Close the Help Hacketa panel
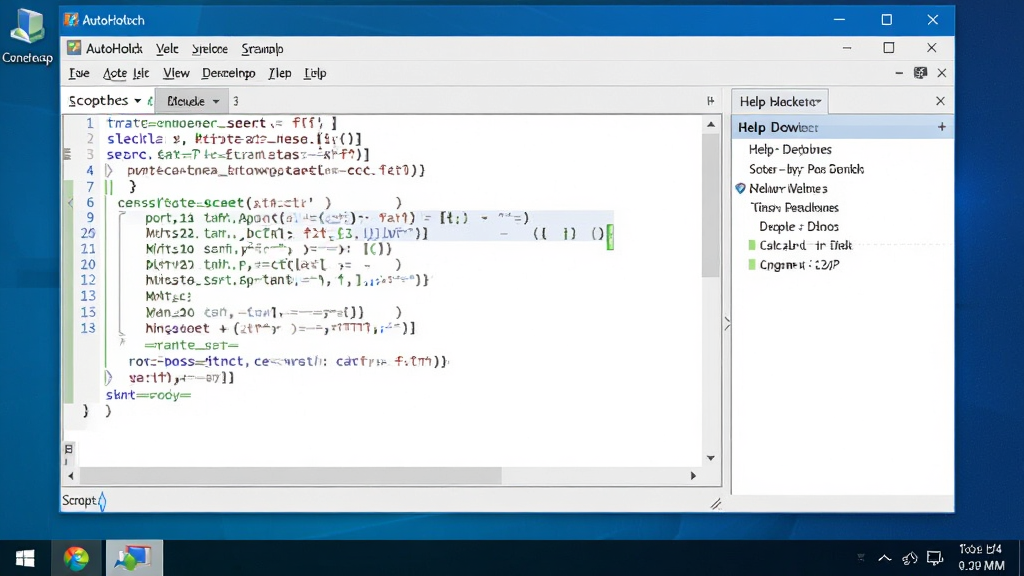Screen dimensions: 1024x576 click(940, 101)
